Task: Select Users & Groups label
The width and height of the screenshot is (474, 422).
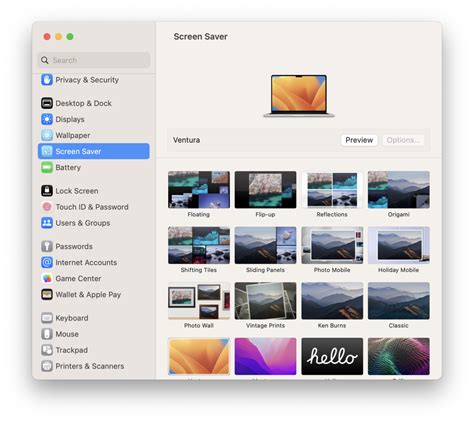Action: pyautogui.click(x=83, y=223)
